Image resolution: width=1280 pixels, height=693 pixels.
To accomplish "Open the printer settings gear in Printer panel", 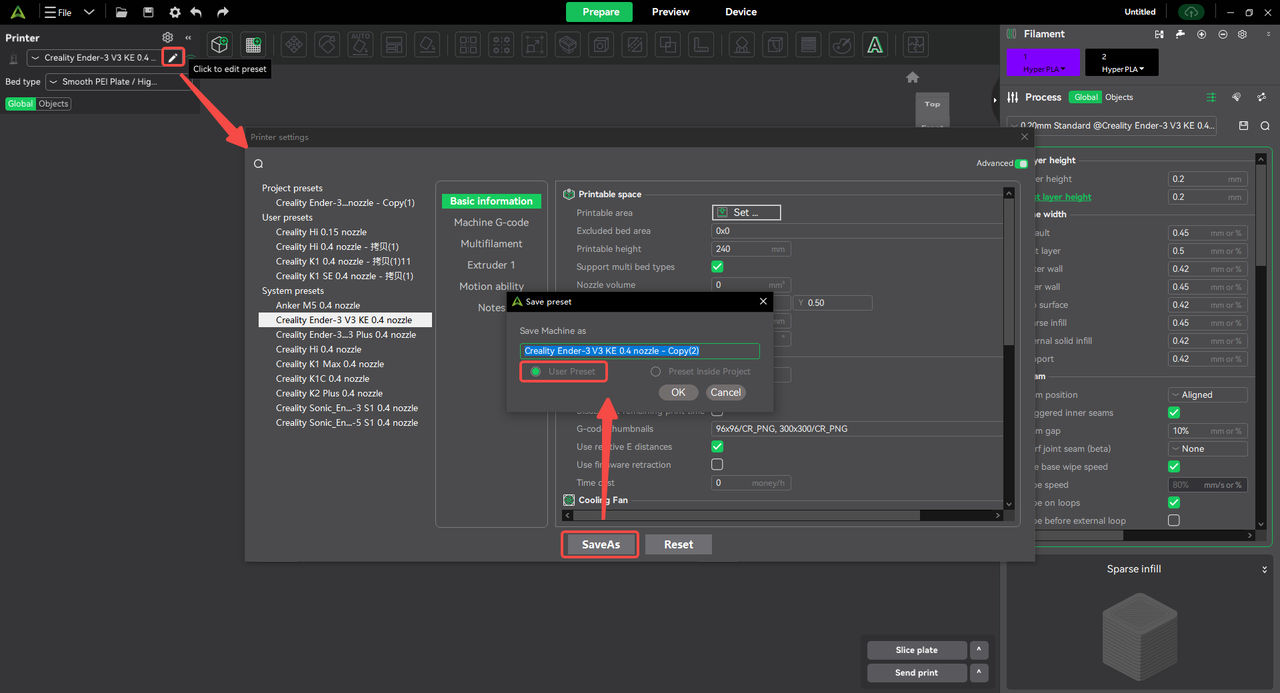I will click(x=168, y=38).
